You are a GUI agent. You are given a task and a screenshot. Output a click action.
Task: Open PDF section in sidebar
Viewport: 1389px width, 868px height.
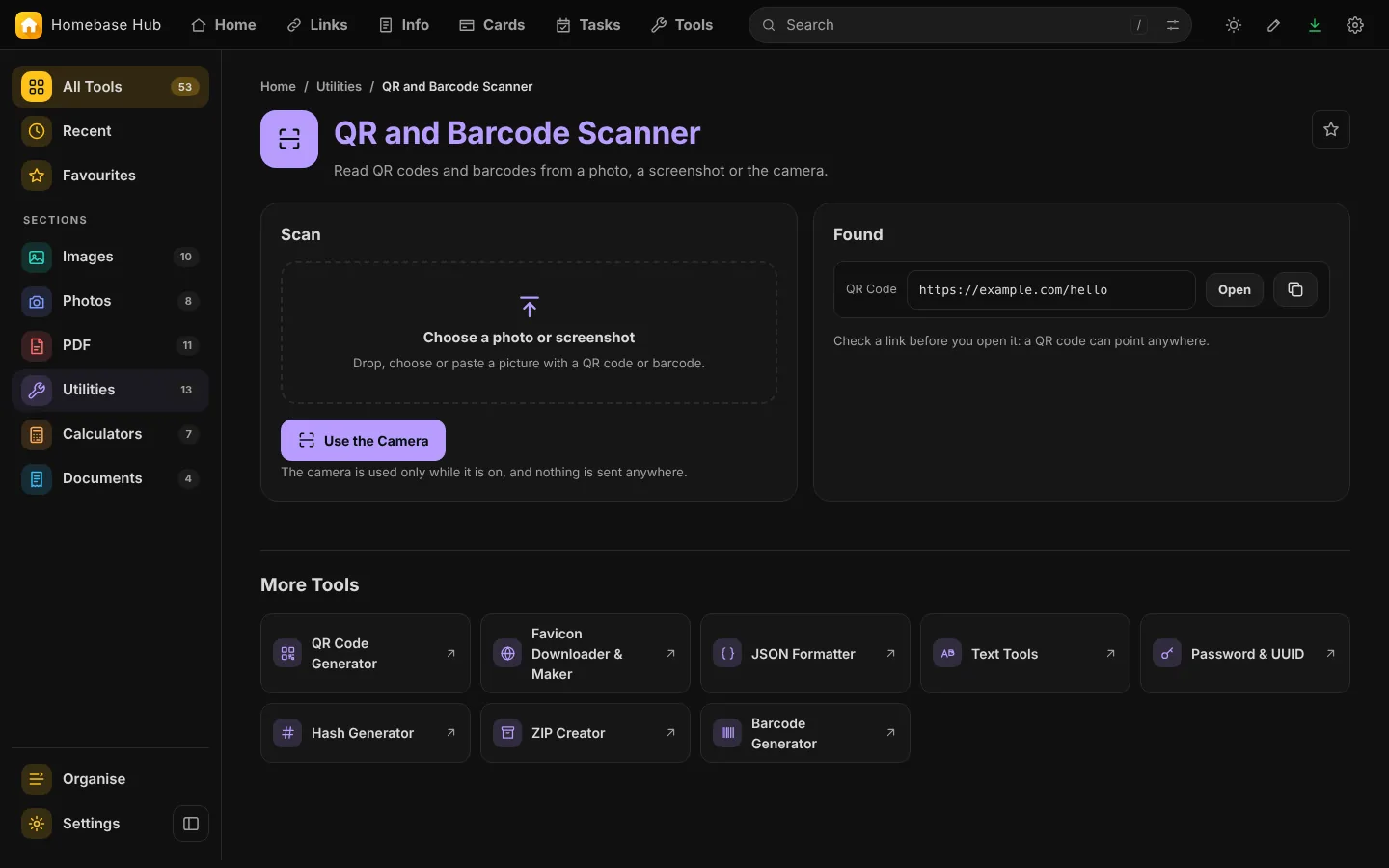pyautogui.click(x=110, y=345)
